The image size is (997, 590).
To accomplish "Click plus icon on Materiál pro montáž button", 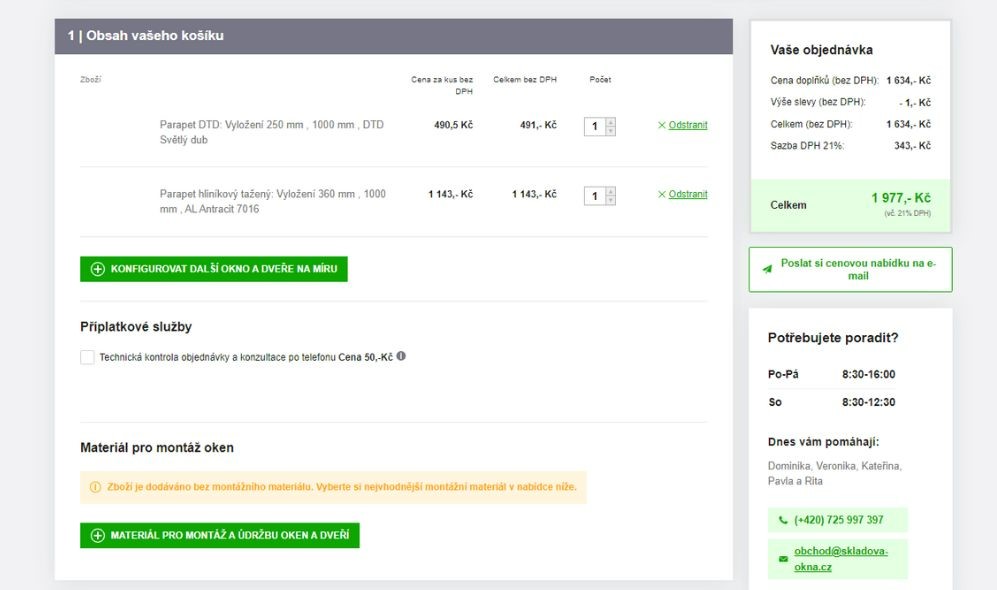I will [x=97, y=536].
